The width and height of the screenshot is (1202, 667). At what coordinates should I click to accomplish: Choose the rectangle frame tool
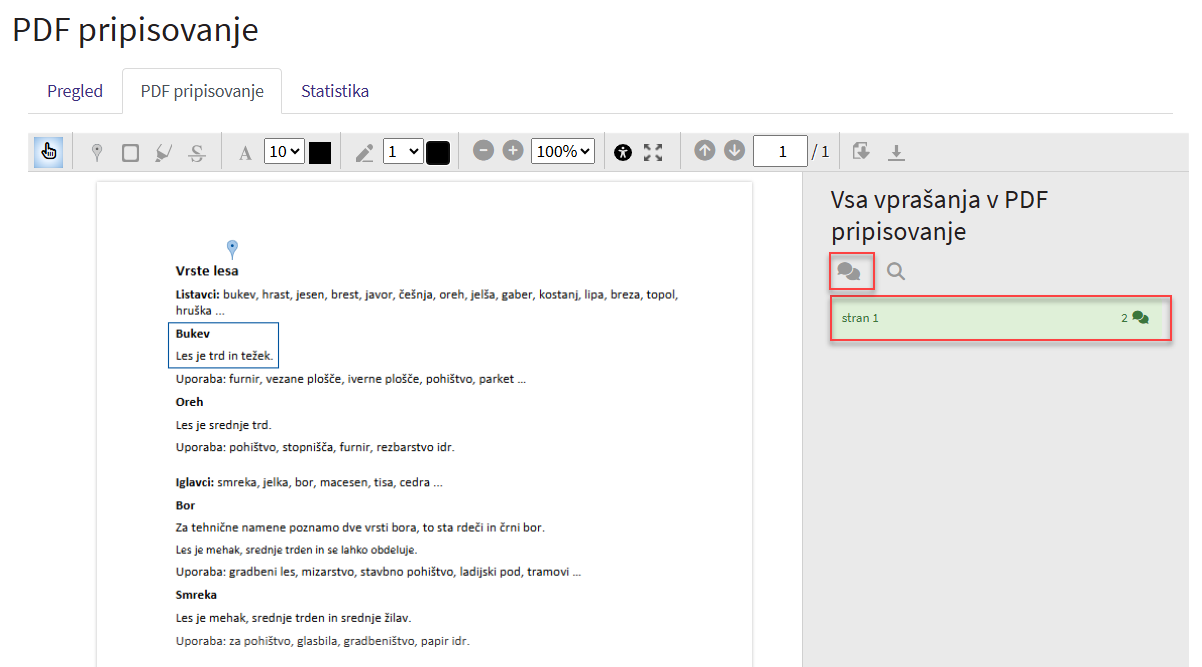click(x=130, y=152)
